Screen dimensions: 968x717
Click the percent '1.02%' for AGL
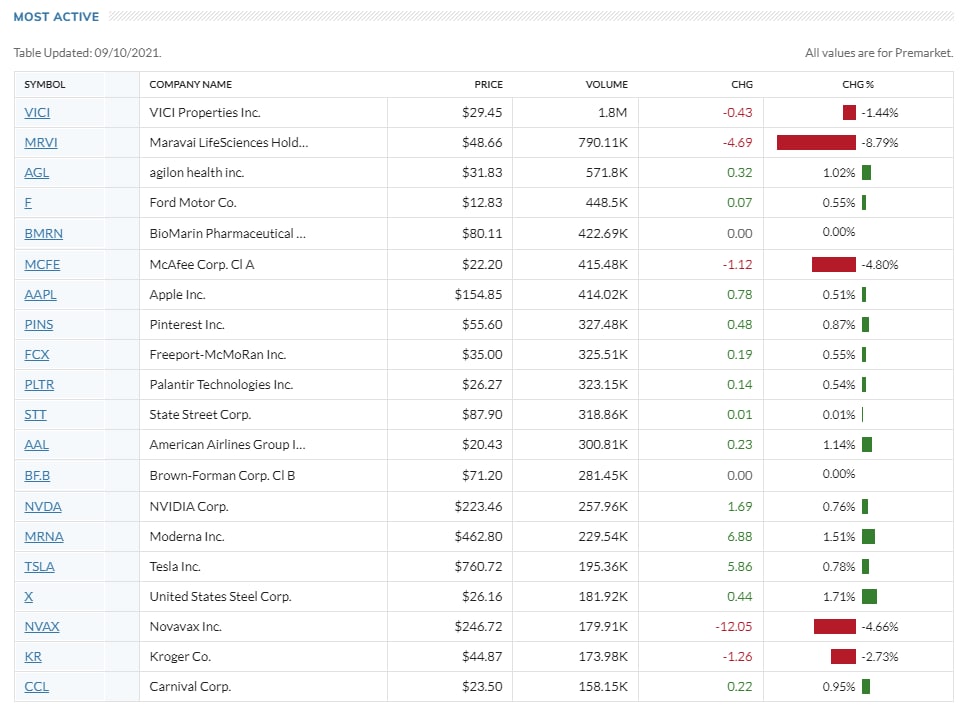tap(839, 173)
